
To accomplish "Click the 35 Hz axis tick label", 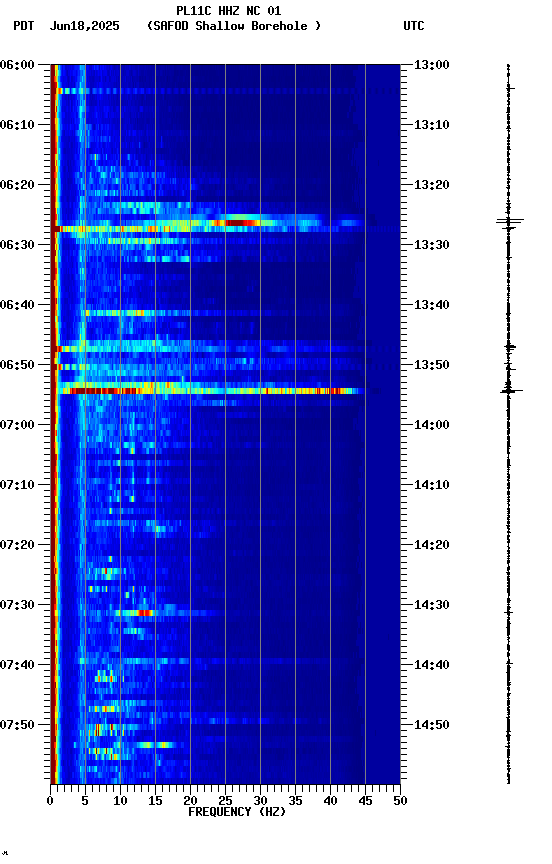I will click(295, 801).
